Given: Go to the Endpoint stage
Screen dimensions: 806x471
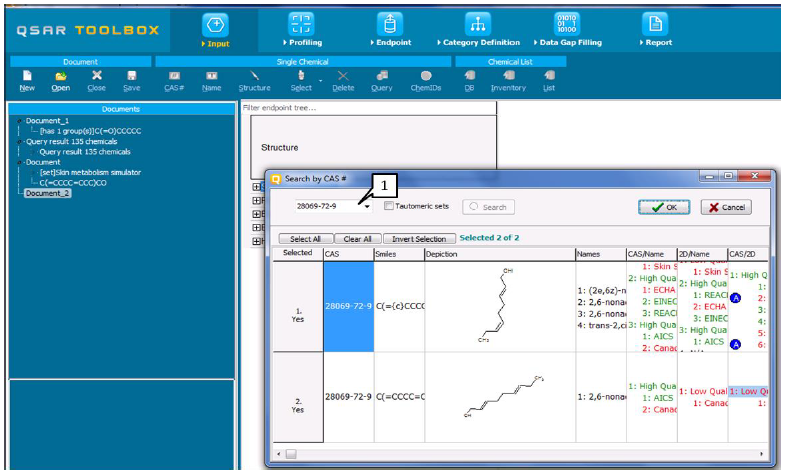Looking at the screenshot, I should tap(390, 30).
